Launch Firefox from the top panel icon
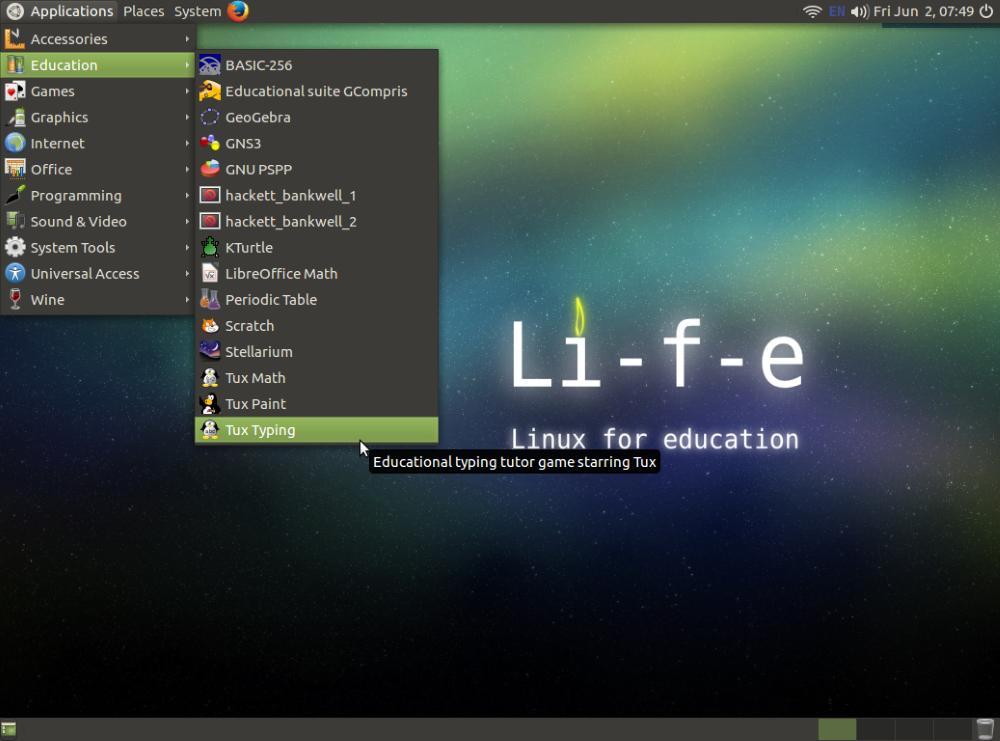This screenshot has width=1000, height=741. coord(238,11)
